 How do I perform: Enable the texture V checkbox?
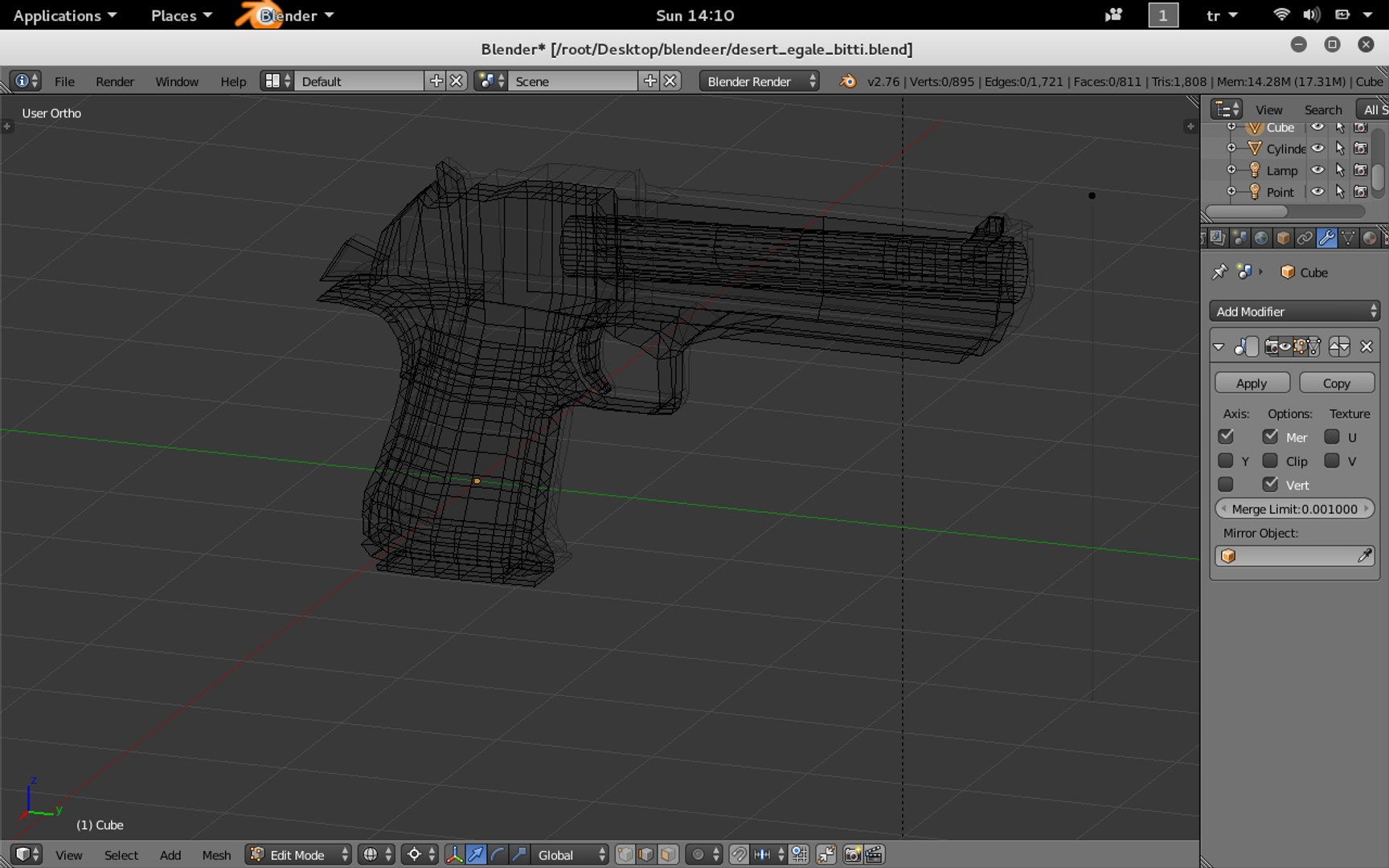click(1332, 461)
